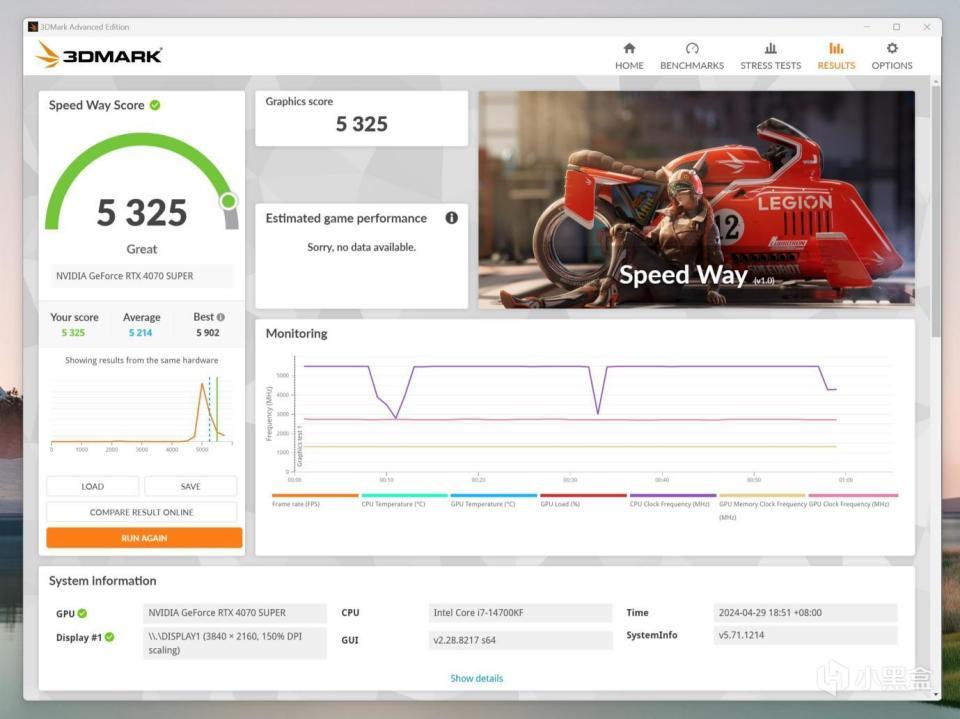Viewport: 960px width, 719px height.
Task: Click the GPU field in System information
Action: [x=235, y=612]
